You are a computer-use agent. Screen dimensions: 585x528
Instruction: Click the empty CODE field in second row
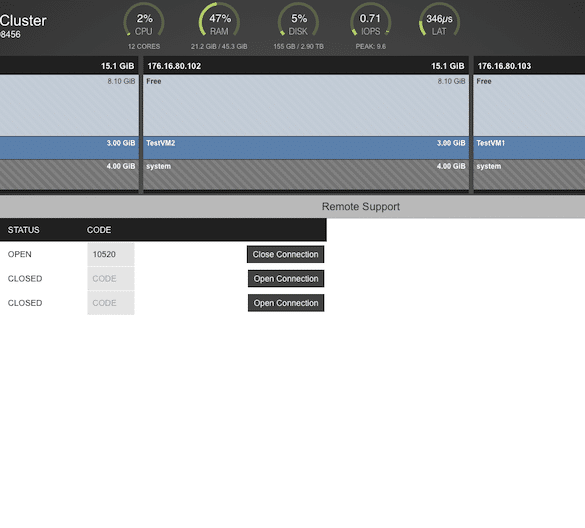pyautogui.click(x=111, y=279)
